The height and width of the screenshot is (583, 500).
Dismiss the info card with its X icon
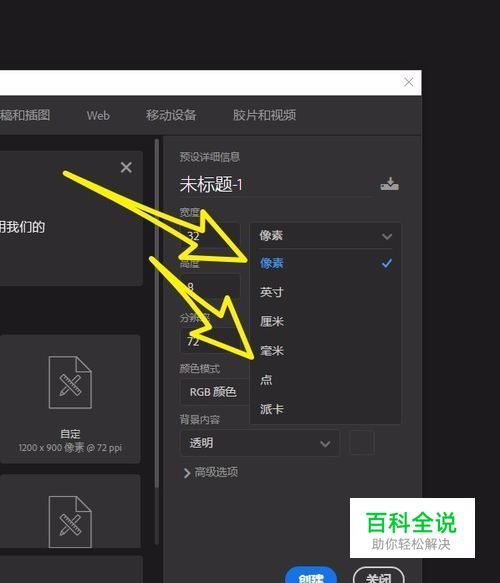point(126,167)
